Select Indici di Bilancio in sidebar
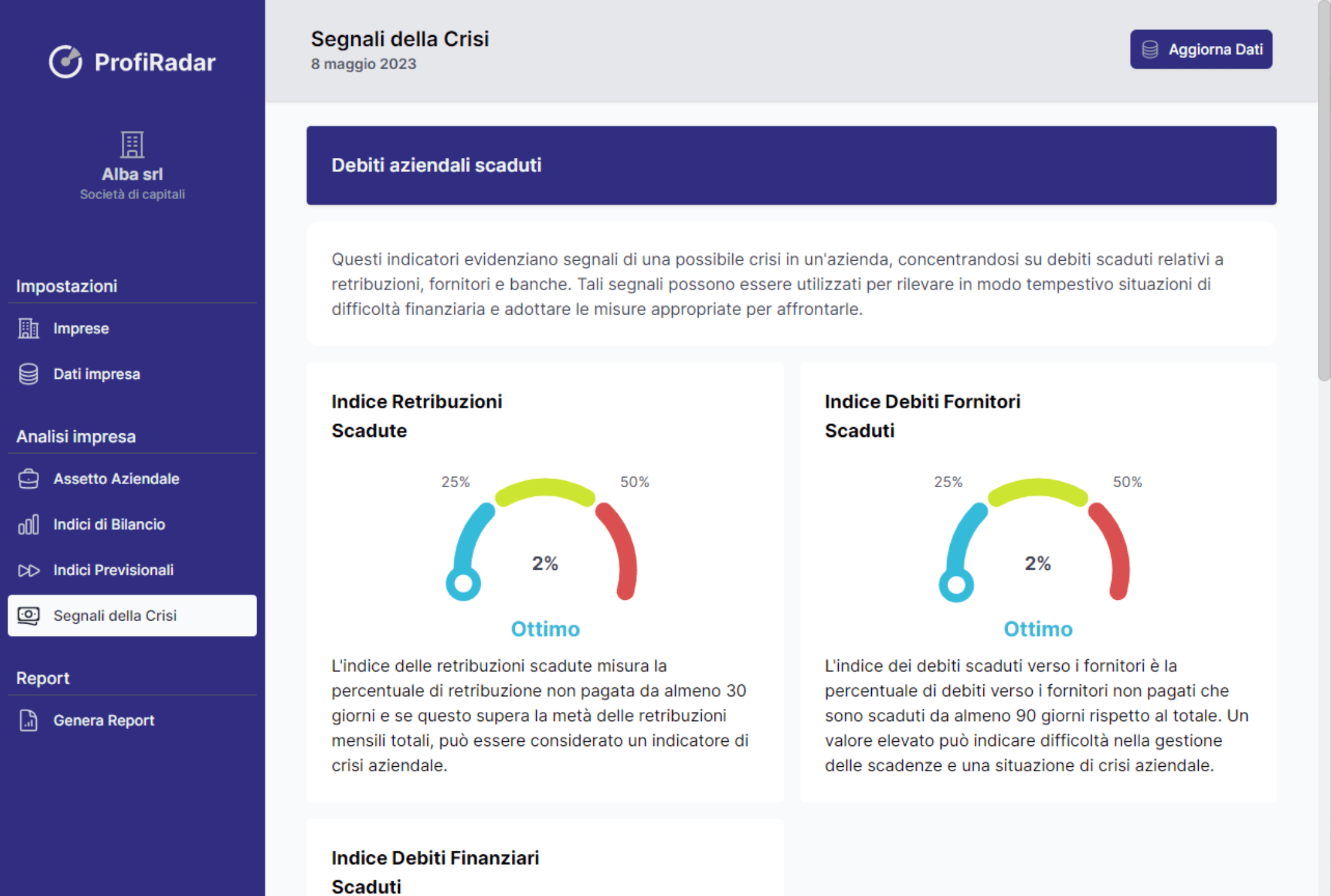Screen dimensions: 1331x896 pyautogui.click(x=109, y=525)
